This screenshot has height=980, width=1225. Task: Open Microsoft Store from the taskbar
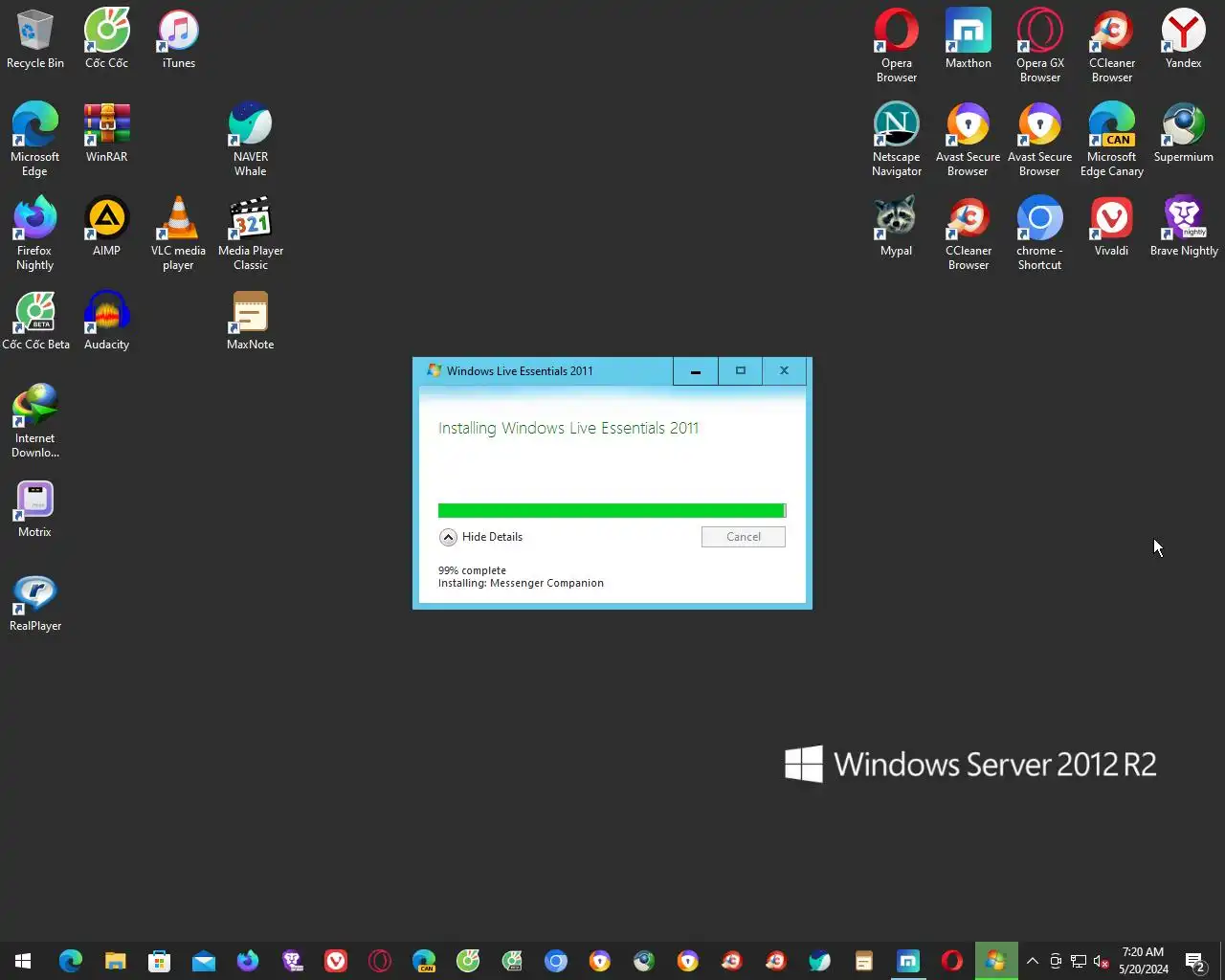pyautogui.click(x=159, y=961)
